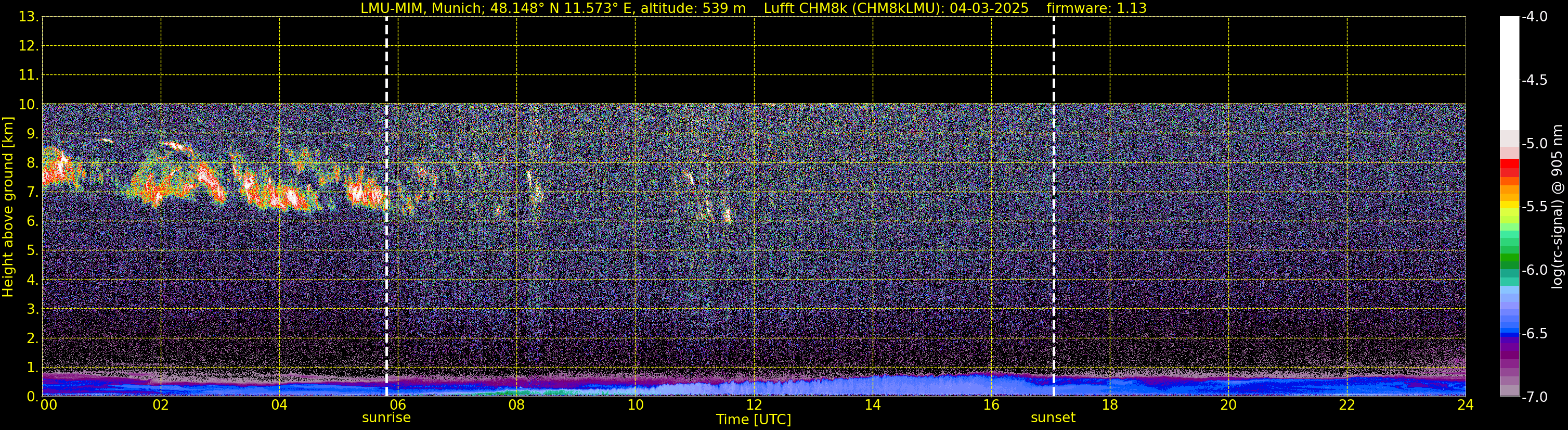Click the '08' tick on the time axis

coord(517,405)
